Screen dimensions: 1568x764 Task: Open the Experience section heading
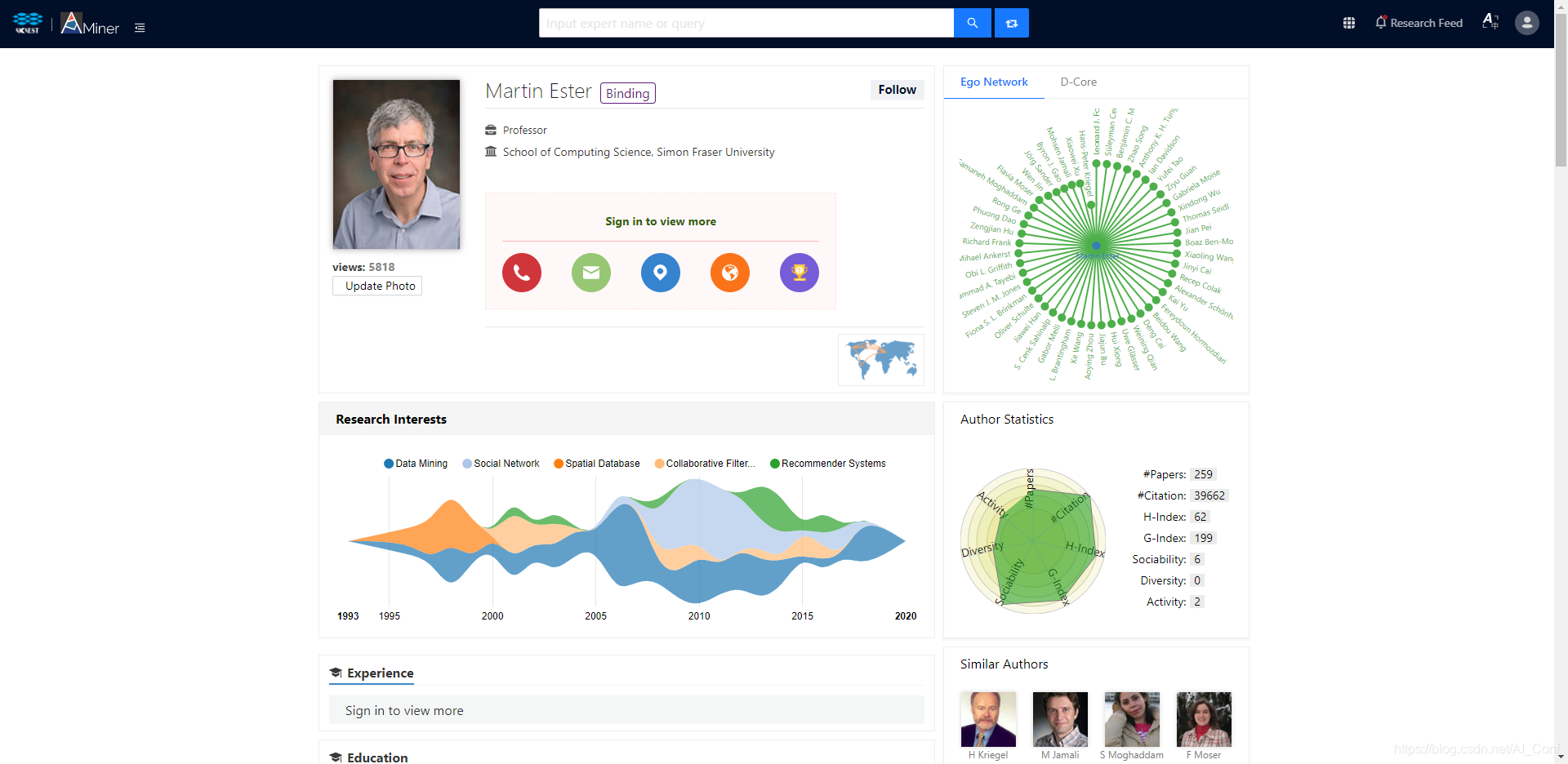point(380,673)
